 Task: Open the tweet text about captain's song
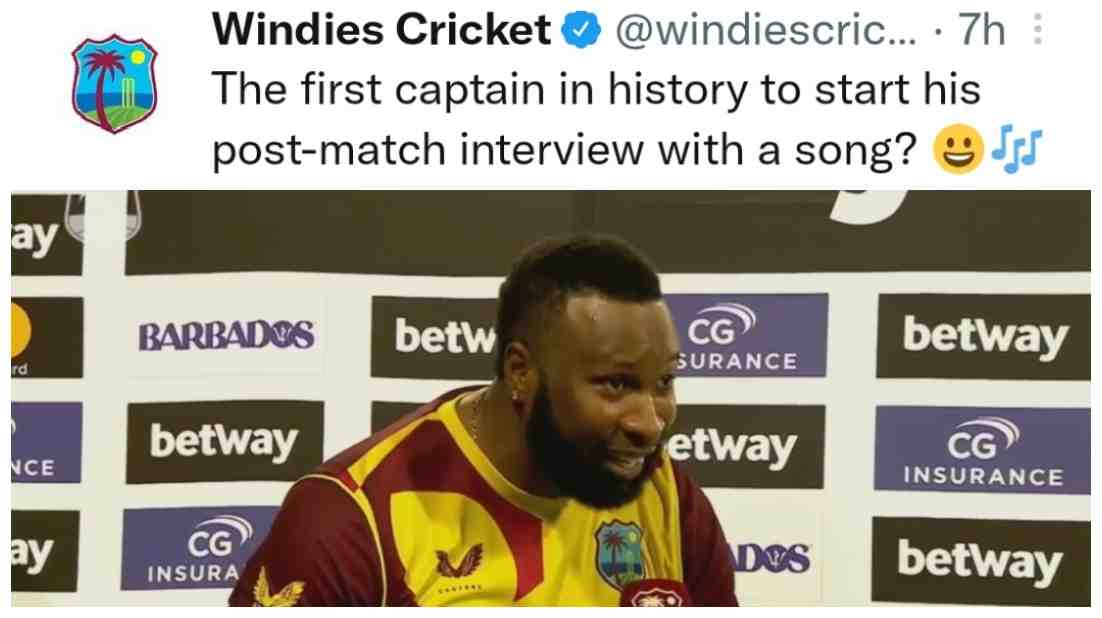coord(596,120)
